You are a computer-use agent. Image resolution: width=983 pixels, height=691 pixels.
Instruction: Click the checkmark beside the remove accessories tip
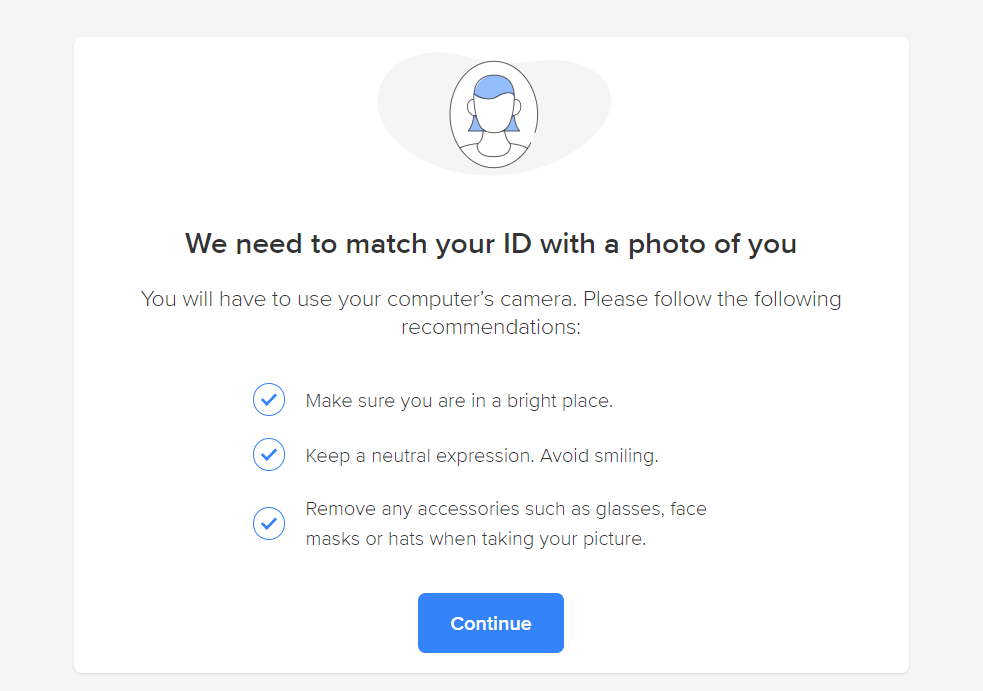tap(269, 523)
